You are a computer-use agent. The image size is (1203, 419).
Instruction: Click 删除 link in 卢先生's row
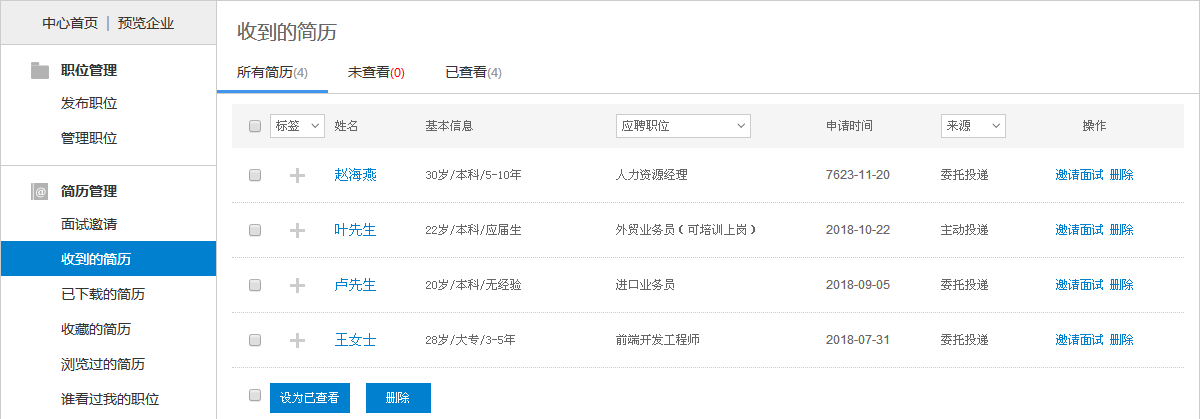tap(1121, 285)
